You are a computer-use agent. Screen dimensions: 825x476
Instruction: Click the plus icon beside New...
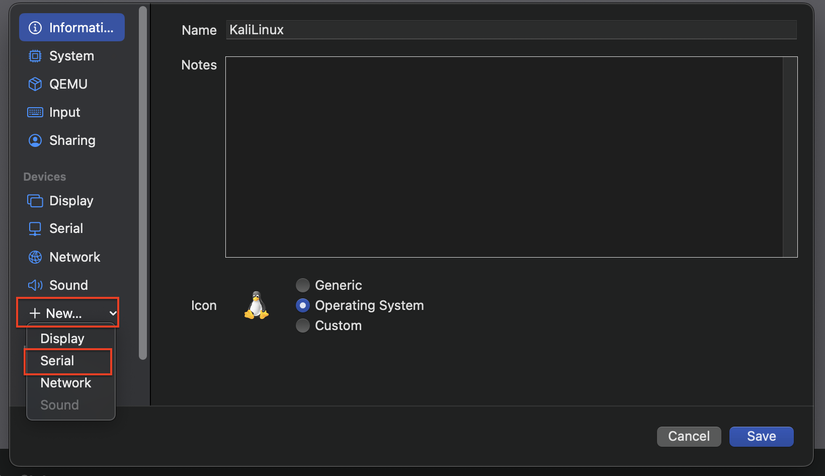(35, 313)
